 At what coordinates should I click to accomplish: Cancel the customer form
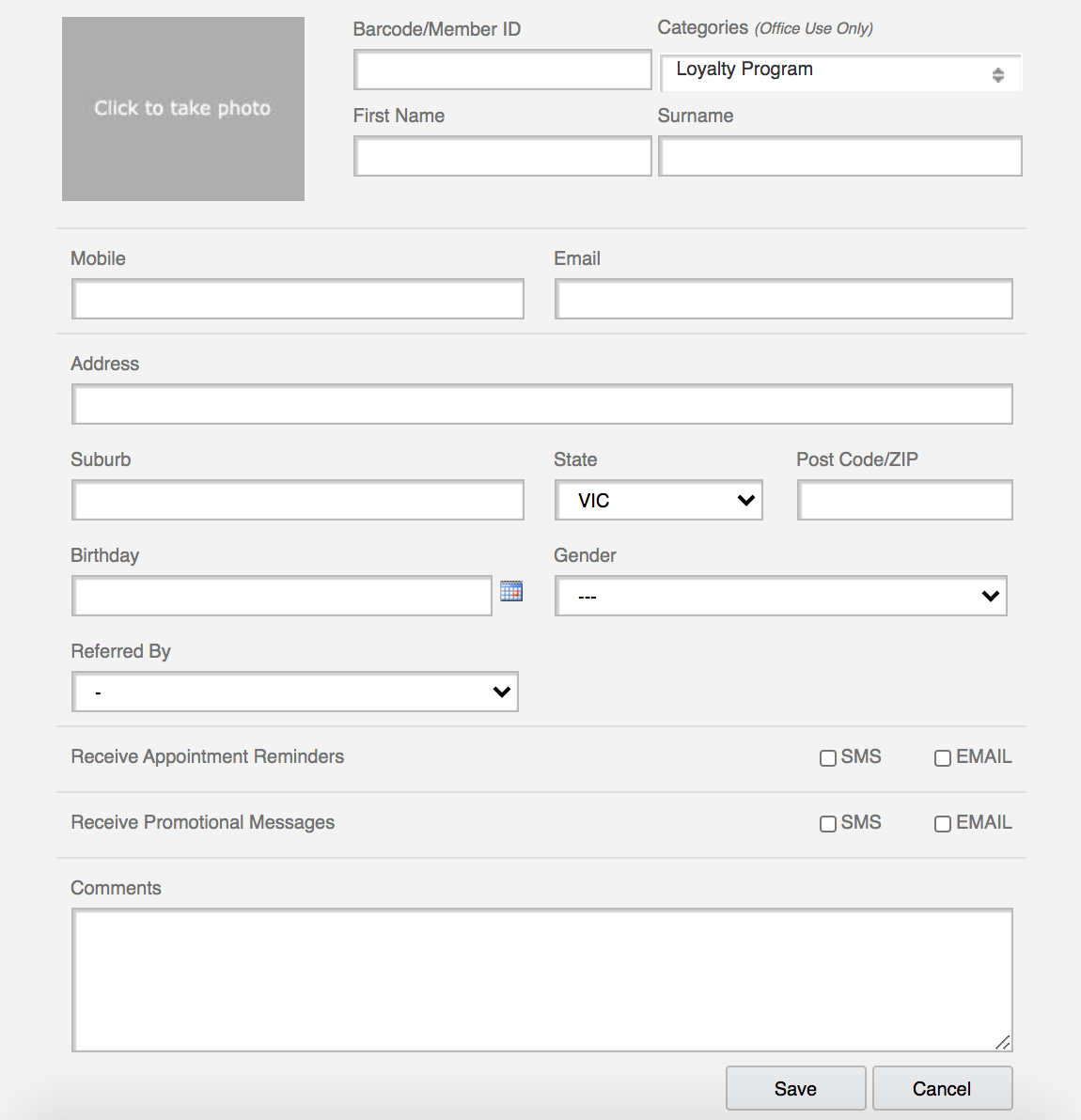click(943, 1089)
